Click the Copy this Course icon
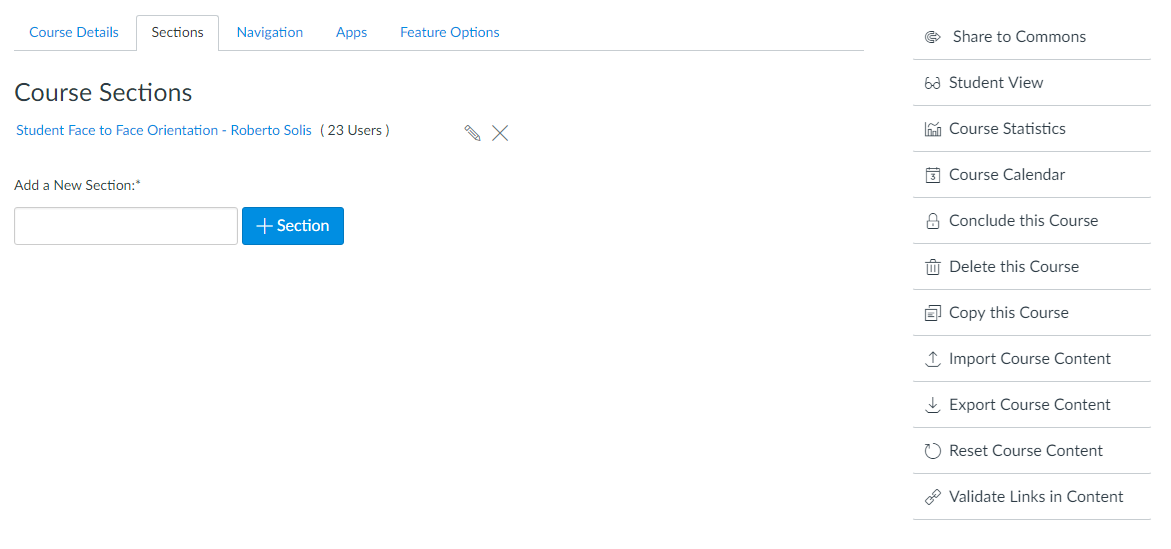Screen dimensions: 1171x549 (x=932, y=313)
